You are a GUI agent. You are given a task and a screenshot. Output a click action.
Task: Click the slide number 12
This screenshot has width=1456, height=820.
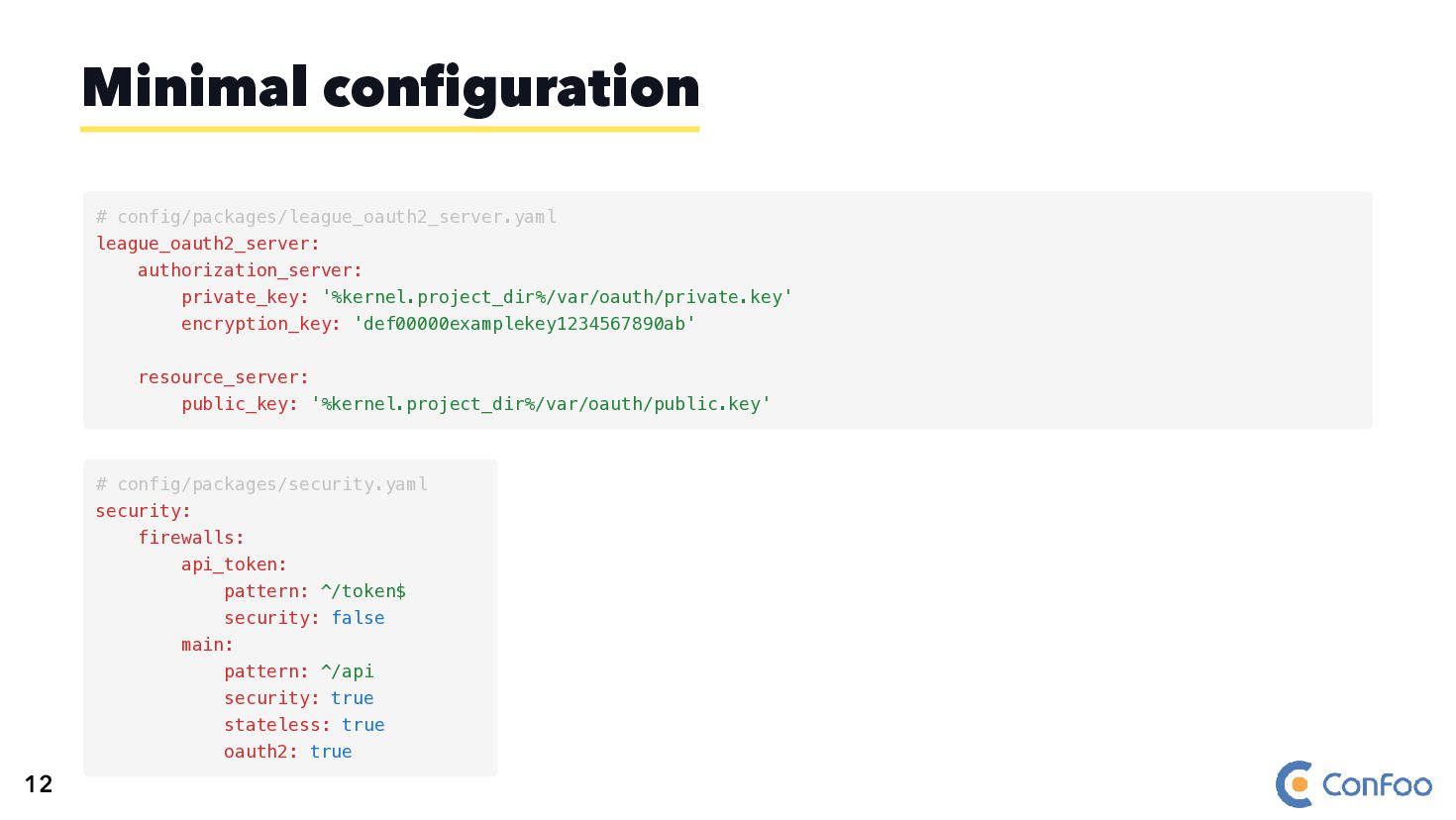coord(39,784)
